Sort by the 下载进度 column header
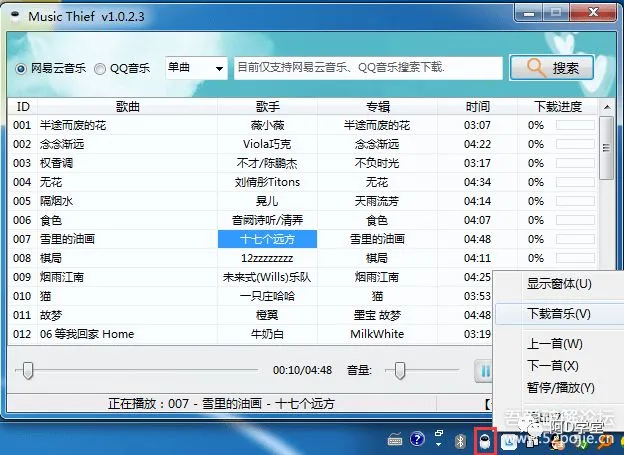 (x=558, y=107)
